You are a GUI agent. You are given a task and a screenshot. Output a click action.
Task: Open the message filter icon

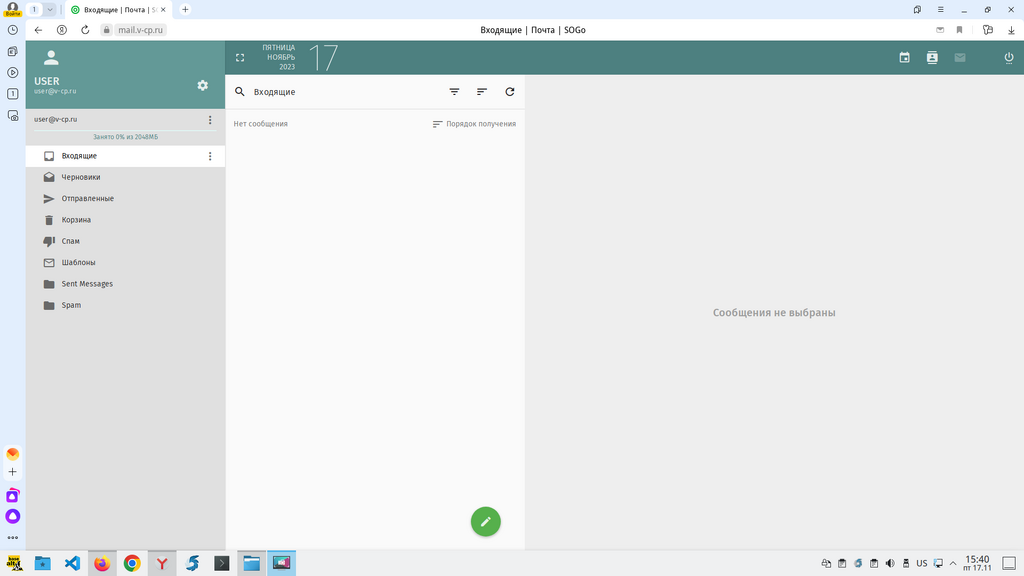tap(454, 92)
